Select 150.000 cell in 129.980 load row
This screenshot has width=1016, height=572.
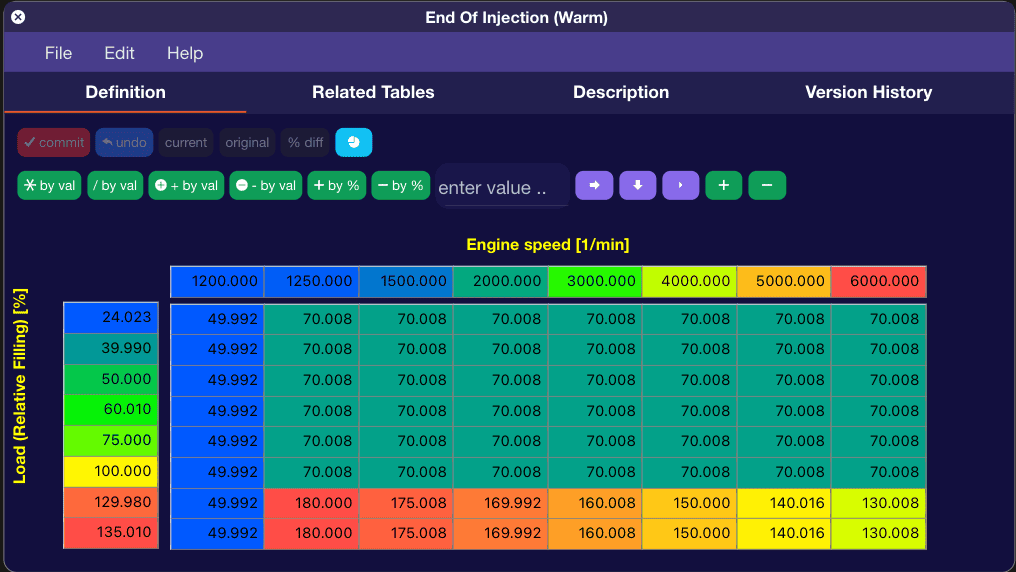(x=690, y=503)
